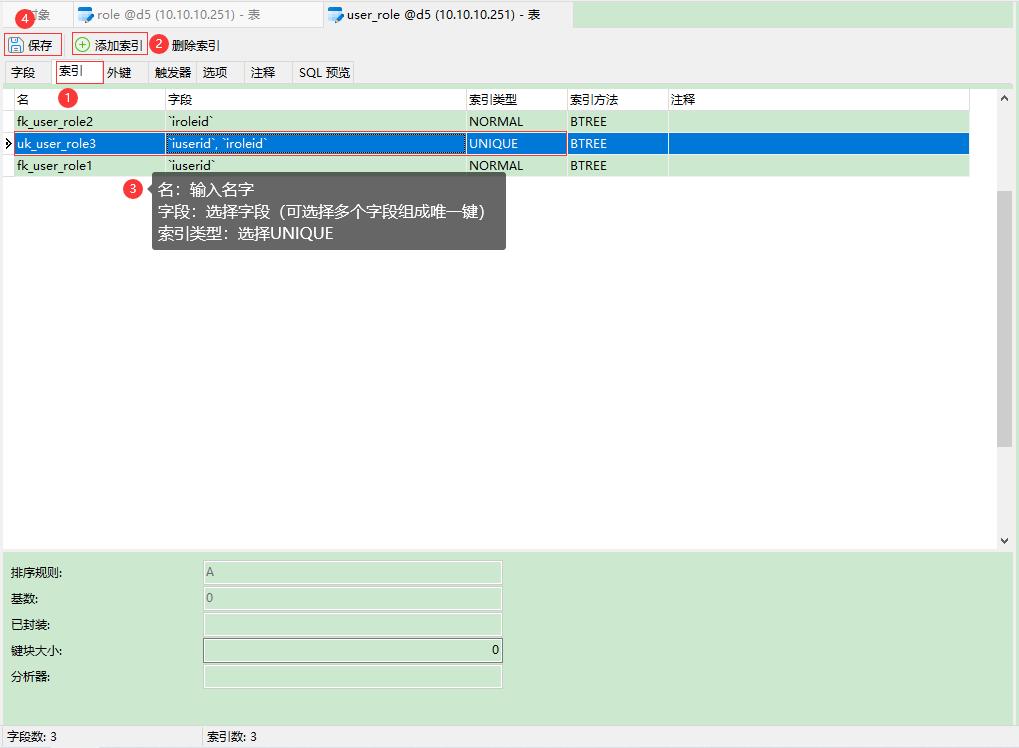Click the row indicator arrow of uk_user_role3
1019x748 pixels.
[x=8, y=144]
